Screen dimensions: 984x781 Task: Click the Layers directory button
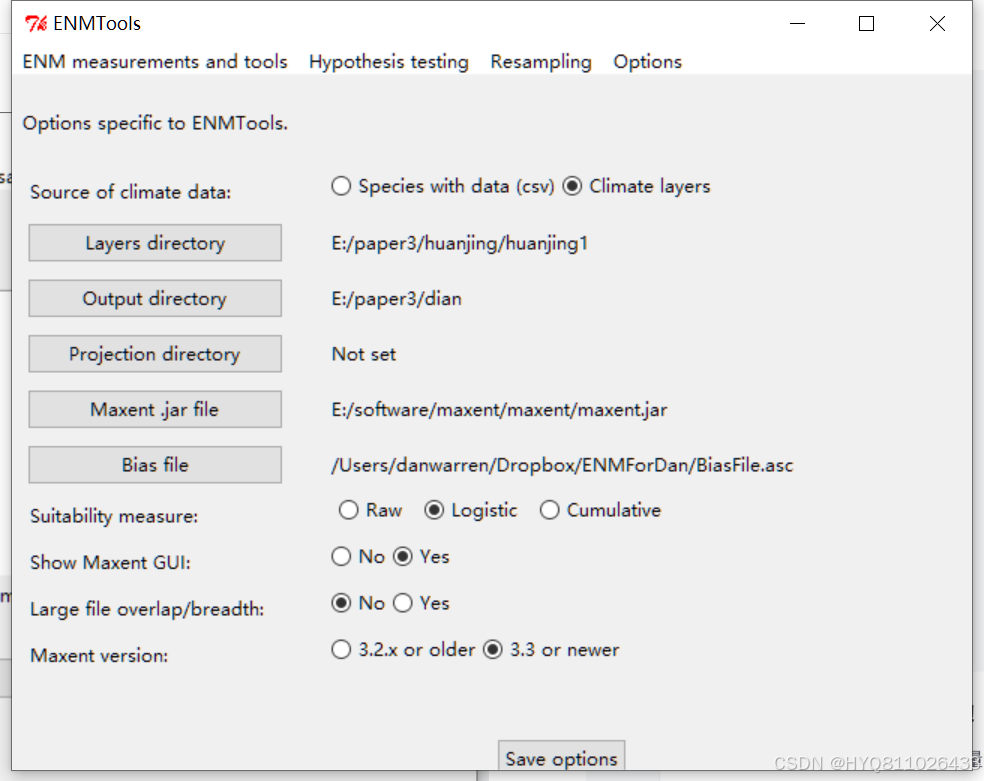[155, 243]
